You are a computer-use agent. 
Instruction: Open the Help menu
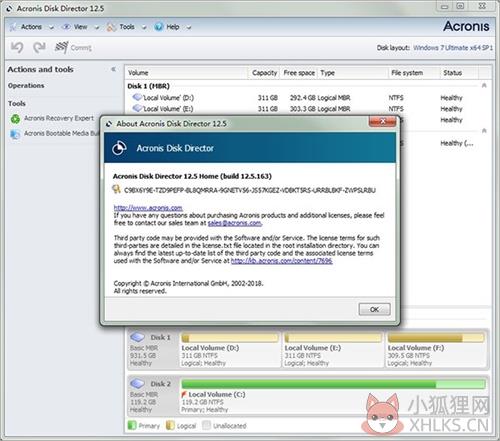(173, 27)
